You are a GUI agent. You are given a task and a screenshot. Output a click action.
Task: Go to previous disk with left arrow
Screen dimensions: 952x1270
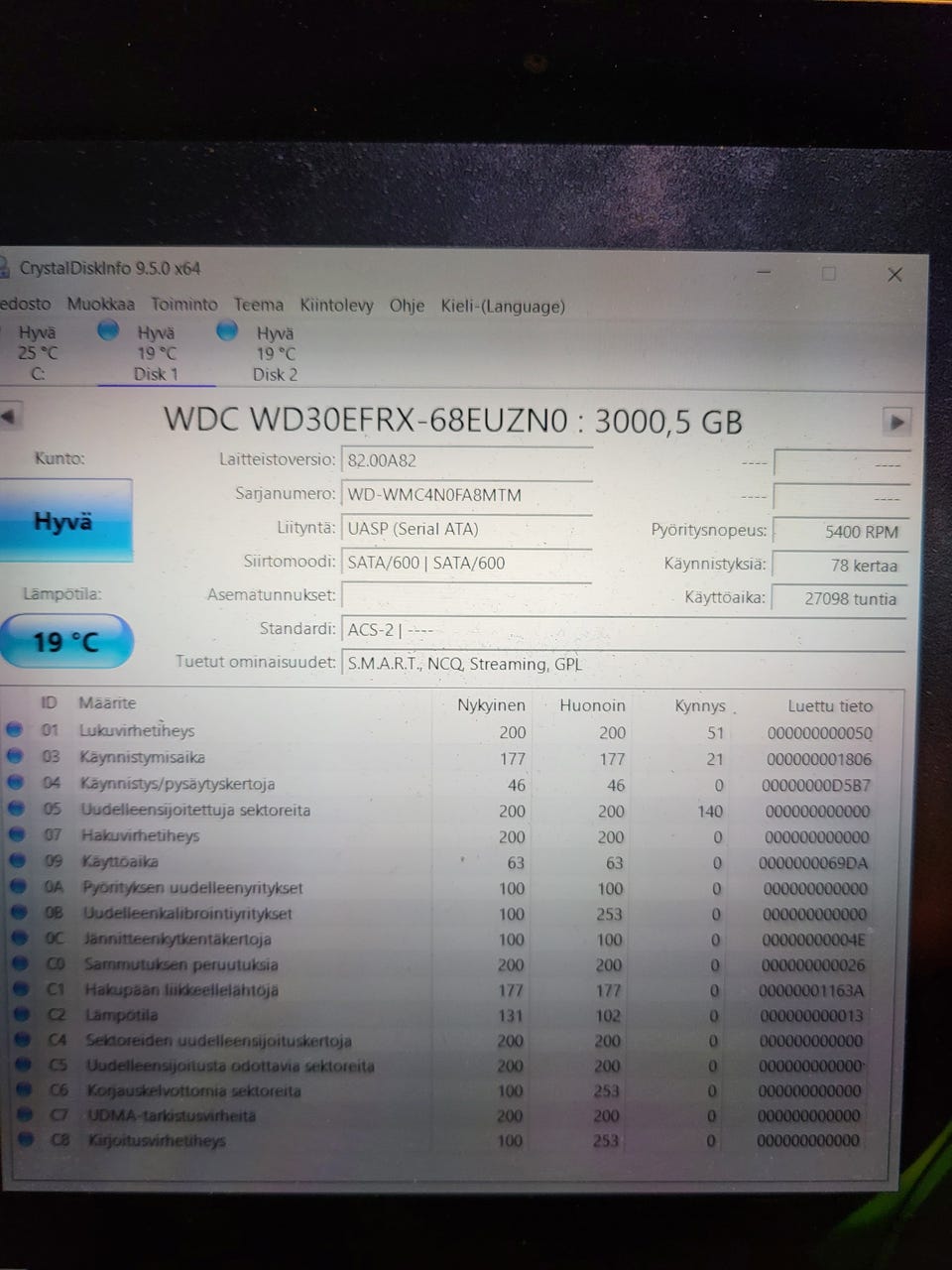point(8,416)
